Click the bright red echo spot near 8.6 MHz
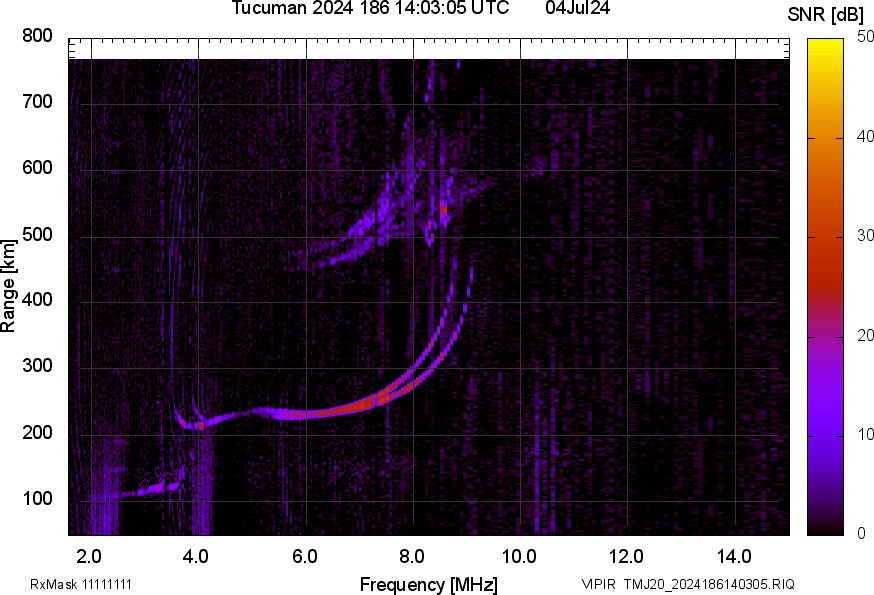The height and width of the screenshot is (595, 874). [x=444, y=210]
